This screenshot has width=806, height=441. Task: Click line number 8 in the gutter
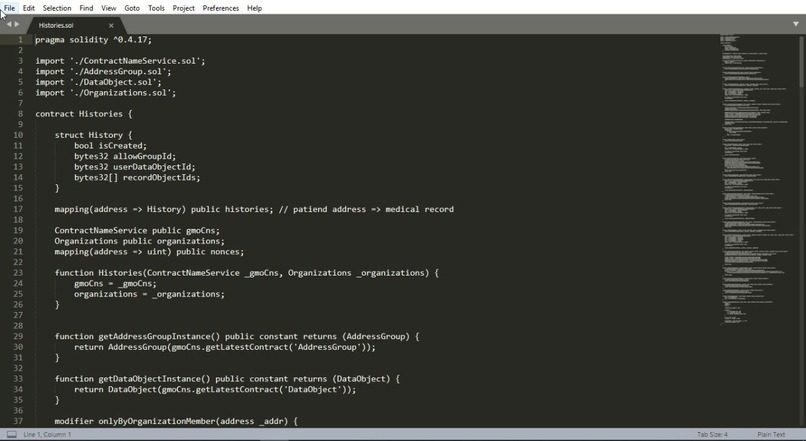(20, 114)
